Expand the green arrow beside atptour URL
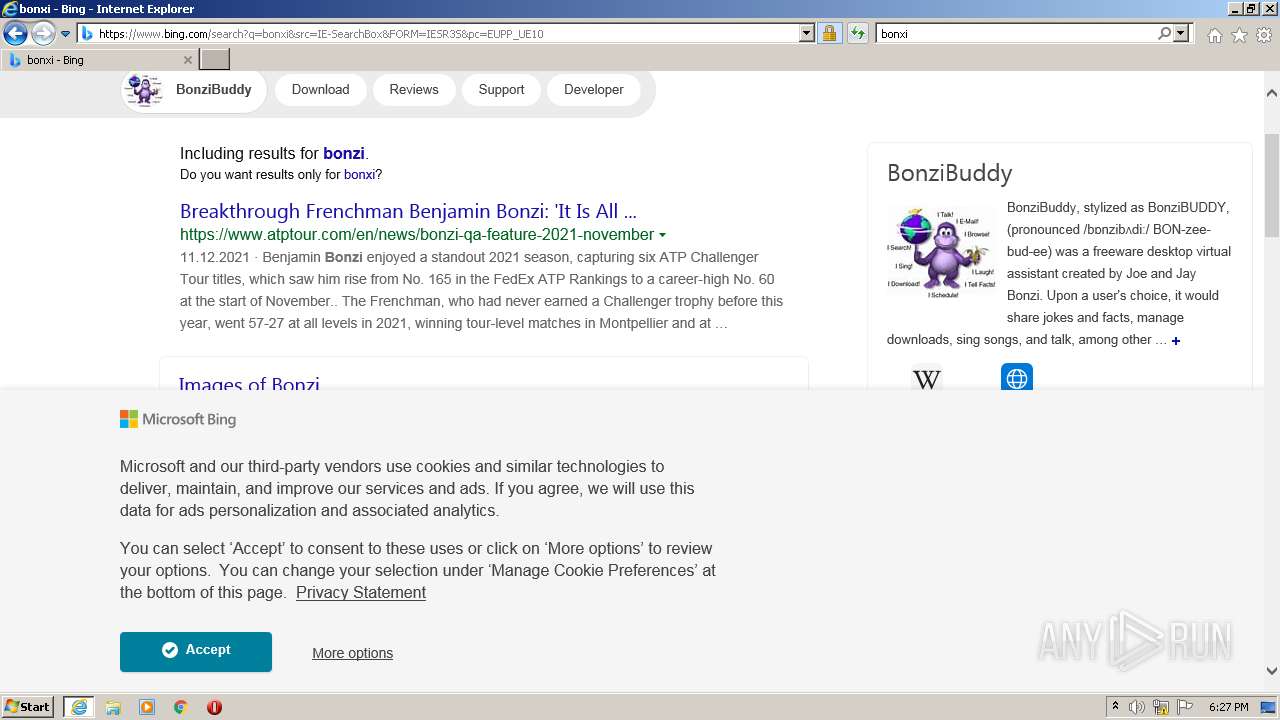The width and height of the screenshot is (1280, 720). coord(662,236)
